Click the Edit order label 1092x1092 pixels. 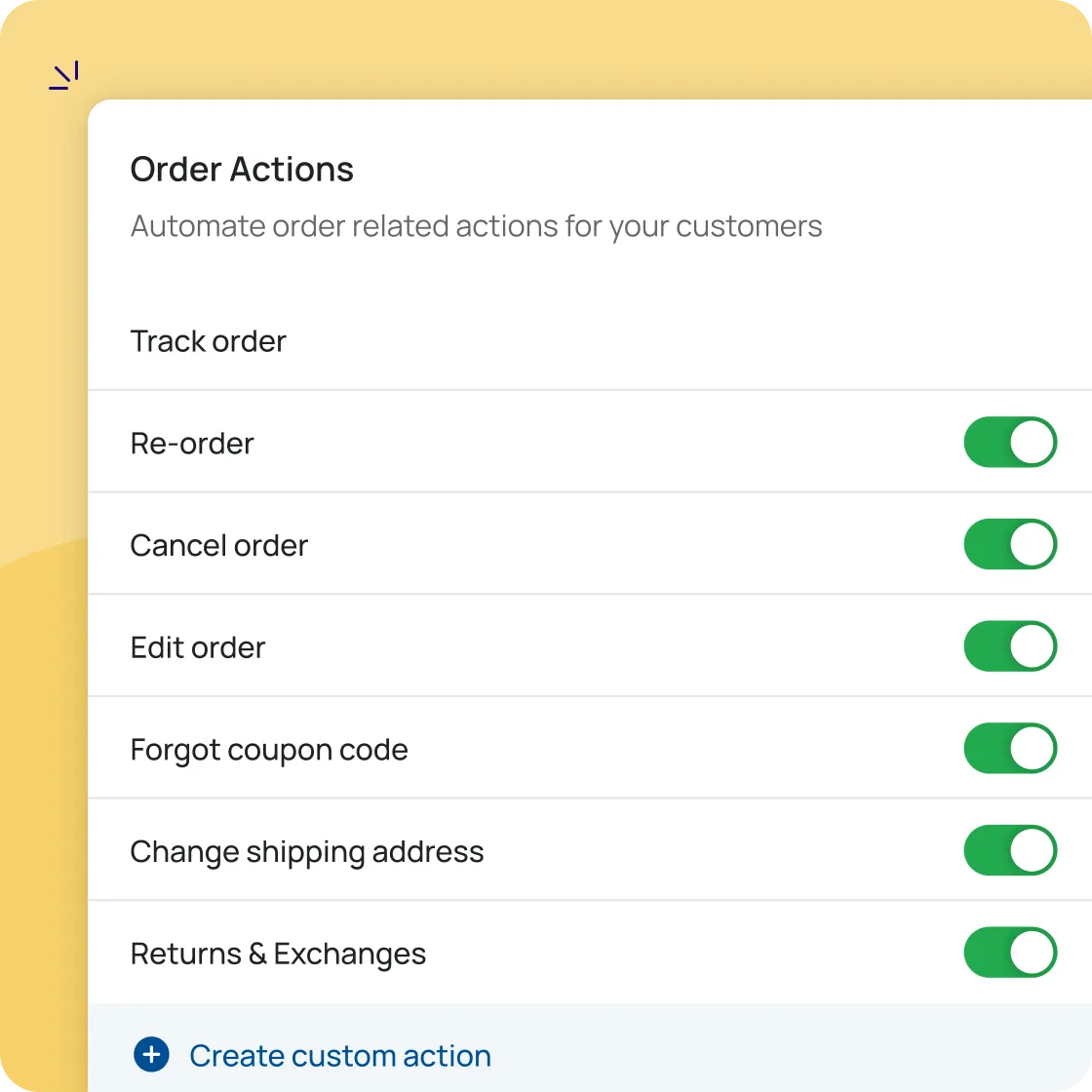(x=197, y=646)
